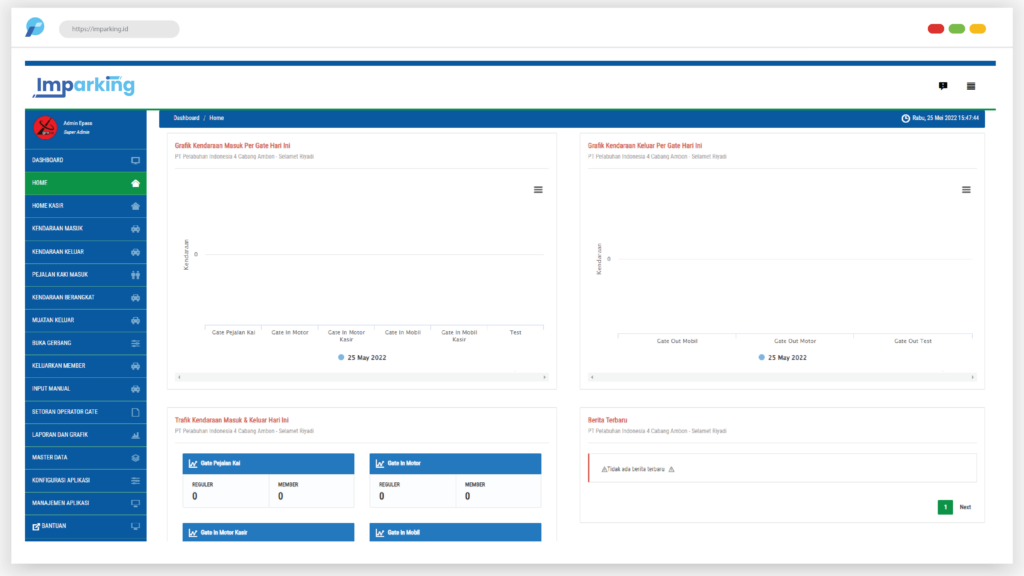Expand the Master Data sidebar menu
Viewport: 1024px width, 576px height.
point(85,457)
